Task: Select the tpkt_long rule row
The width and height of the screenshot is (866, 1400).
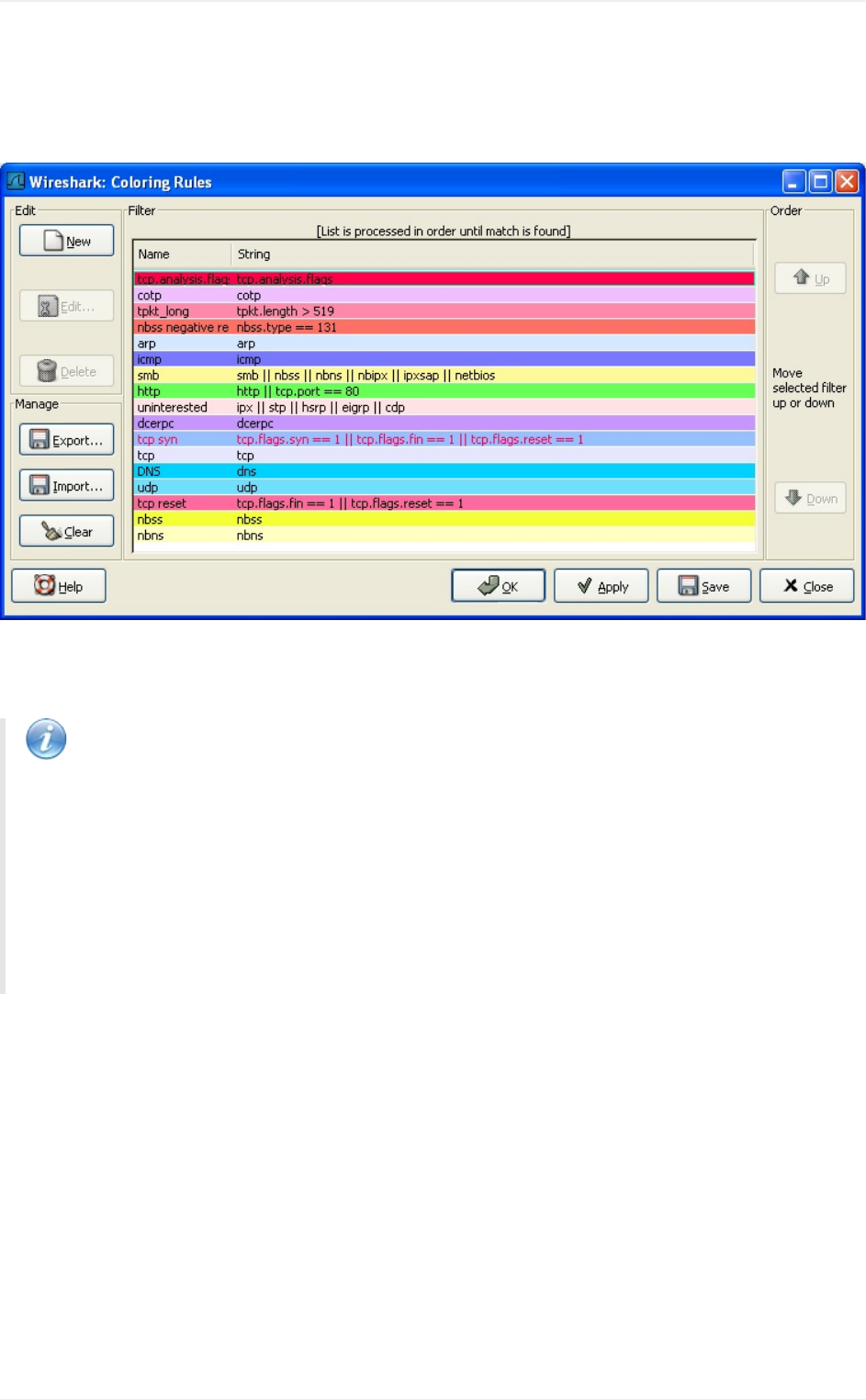Action: click(x=444, y=311)
